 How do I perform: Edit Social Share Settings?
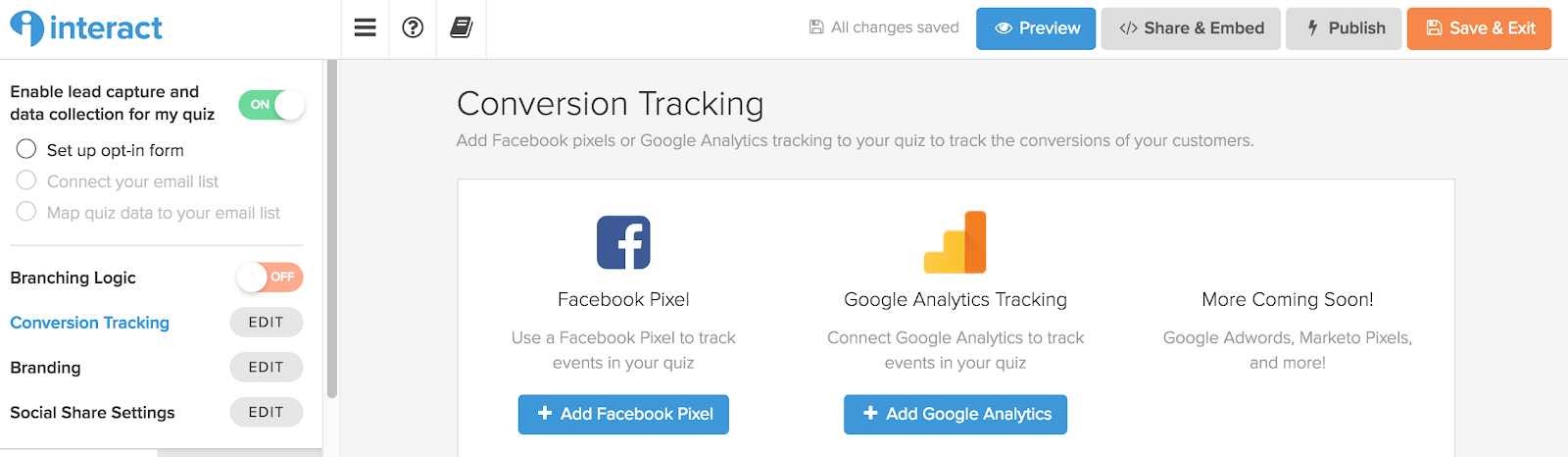266,413
